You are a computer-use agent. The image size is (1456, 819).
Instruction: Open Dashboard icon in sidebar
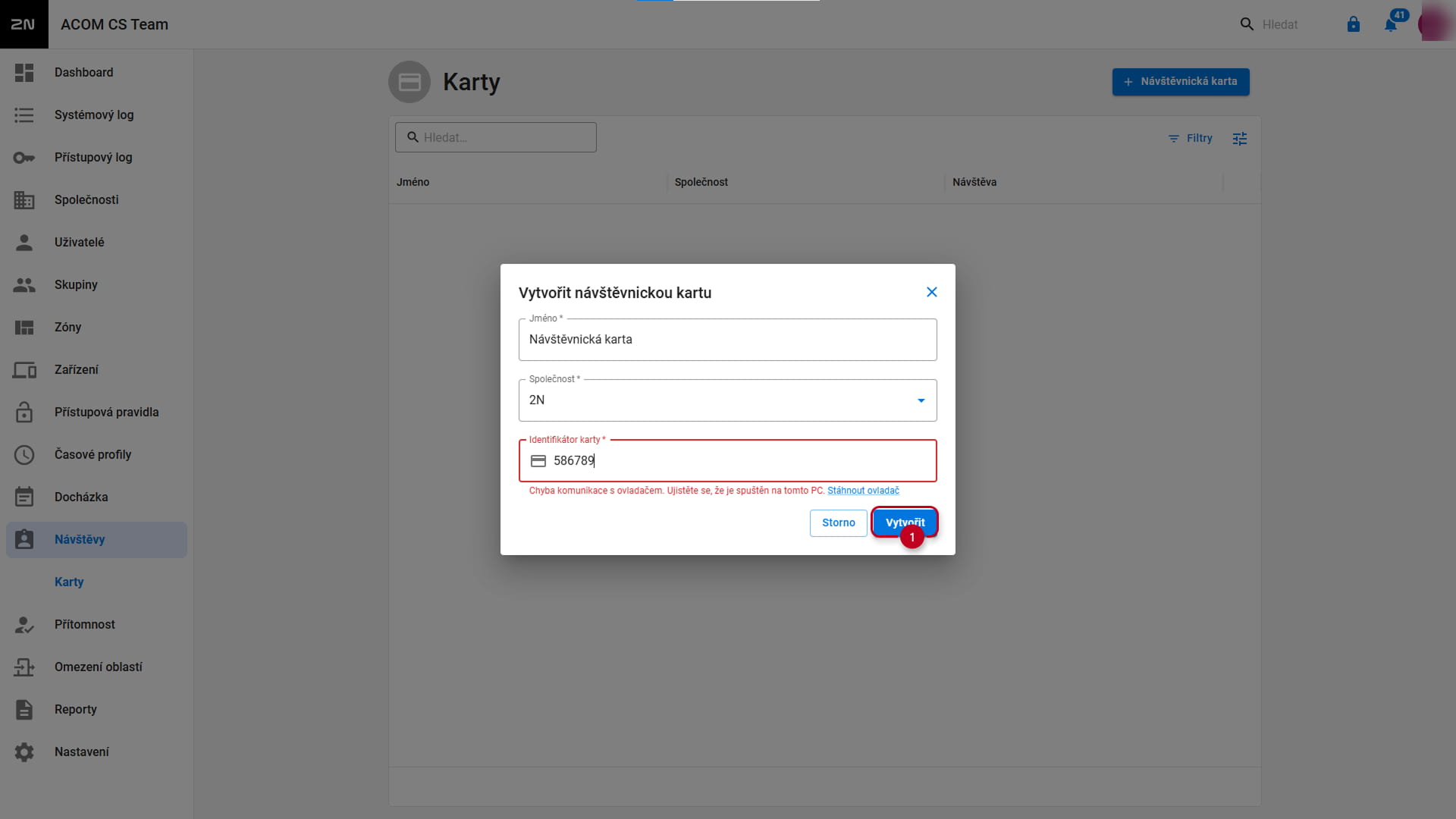(24, 73)
